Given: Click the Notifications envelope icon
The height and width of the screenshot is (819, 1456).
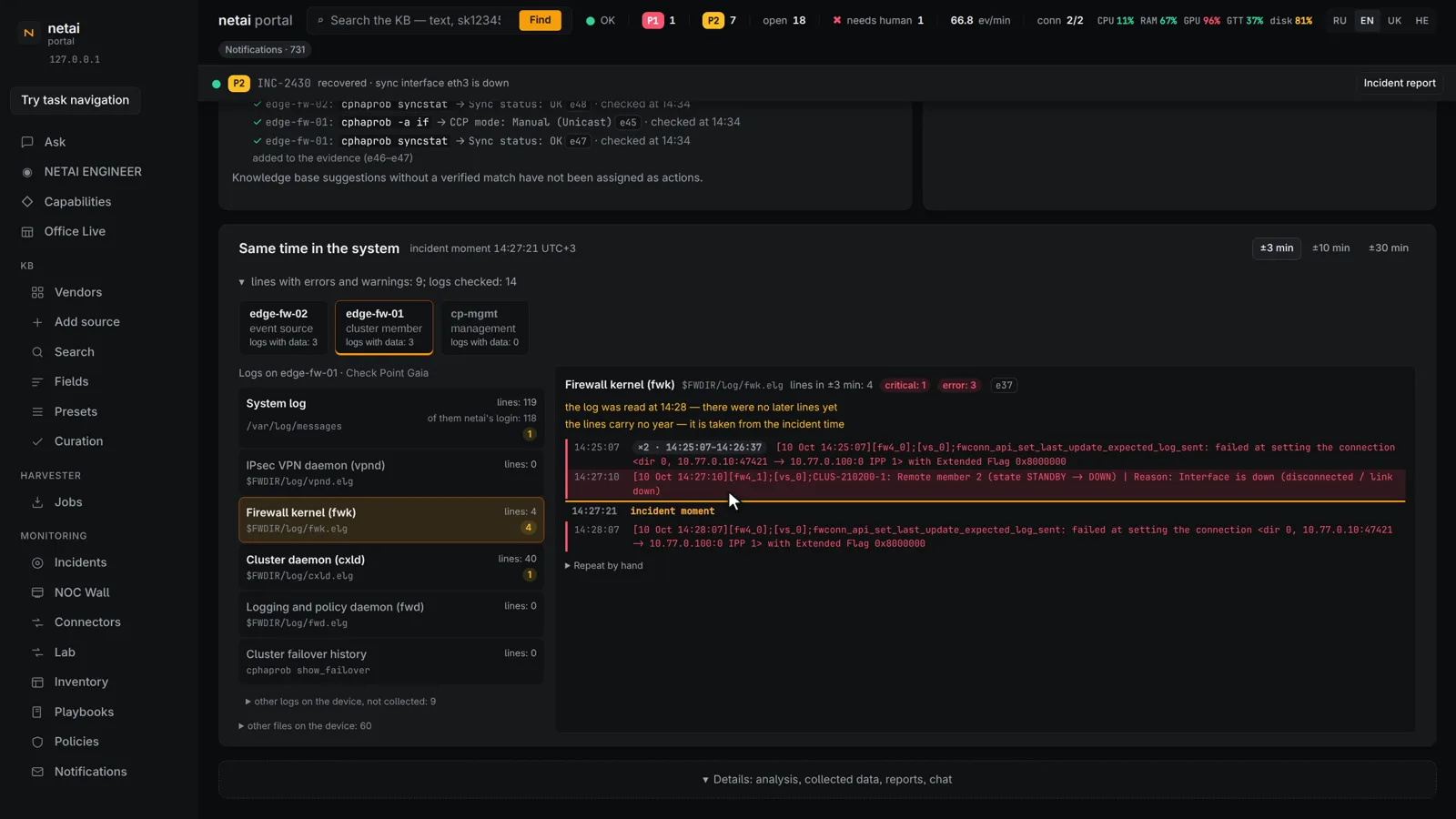Looking at the screenshot, I should (x=37, y=772).
